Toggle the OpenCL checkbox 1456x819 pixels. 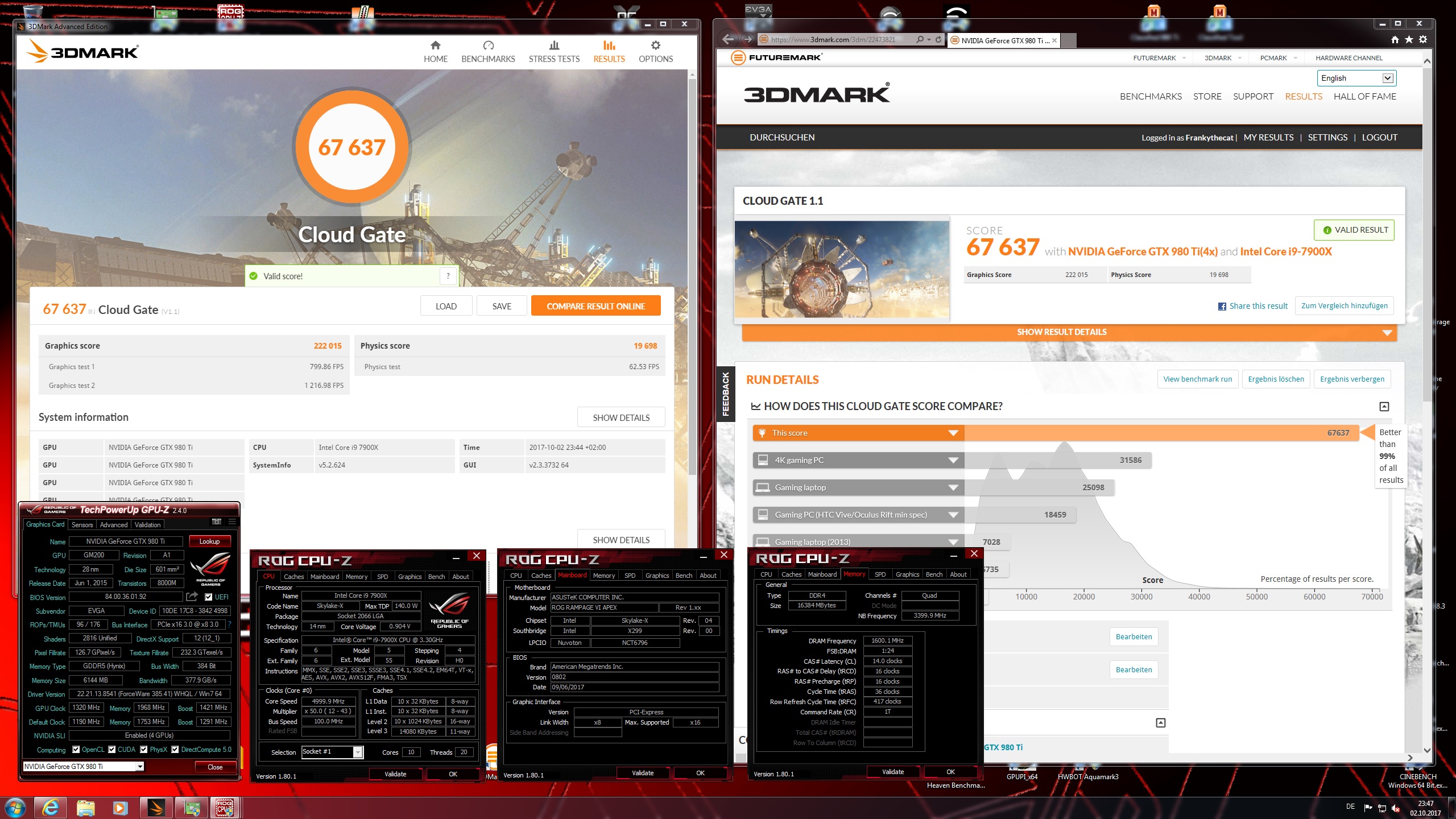point(76,750)
